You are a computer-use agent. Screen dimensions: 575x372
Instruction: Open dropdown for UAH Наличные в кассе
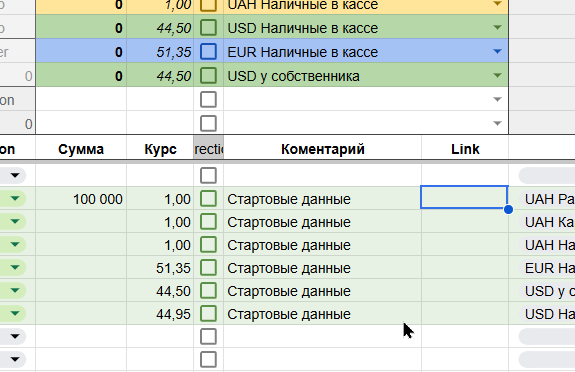(x=497, y=4)
